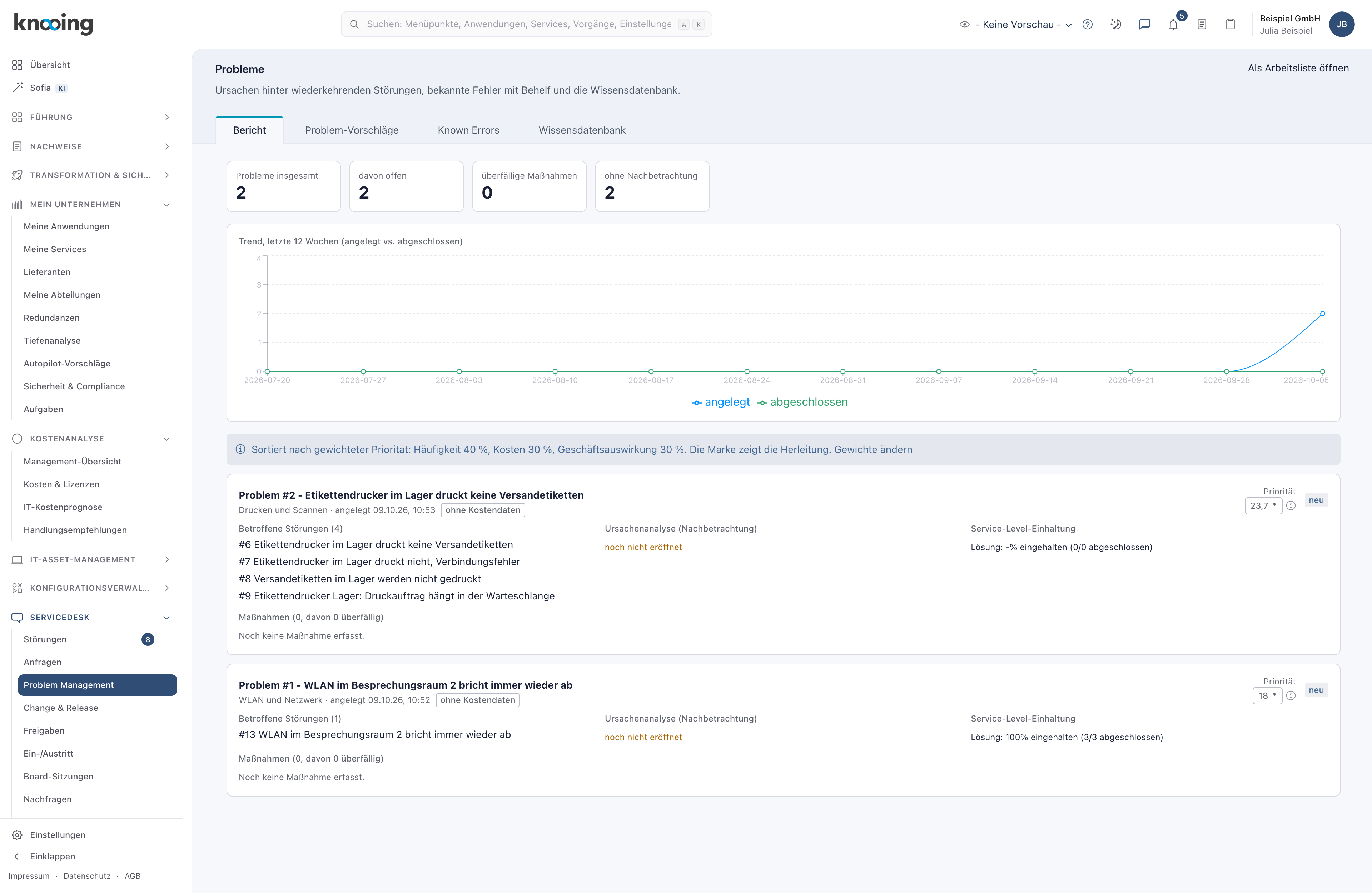1372x893 pixels.
Task: Switch to Wissensdatenbank tab
Action: tap(582, 130)
